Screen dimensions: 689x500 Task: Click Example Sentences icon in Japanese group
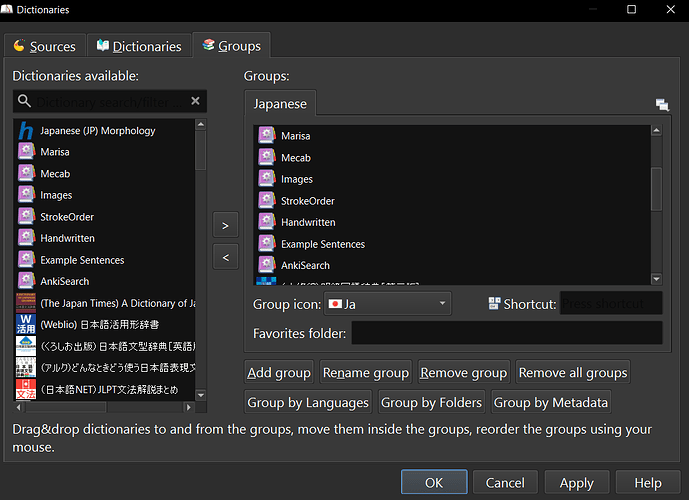click(x=267, y=243)
